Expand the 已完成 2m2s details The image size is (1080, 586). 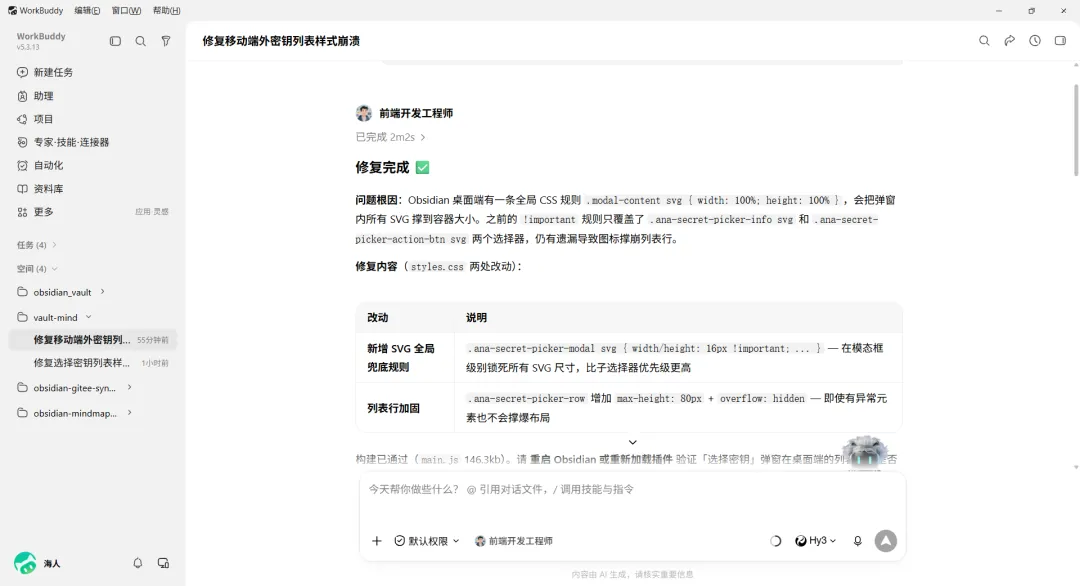coord(391,137)
